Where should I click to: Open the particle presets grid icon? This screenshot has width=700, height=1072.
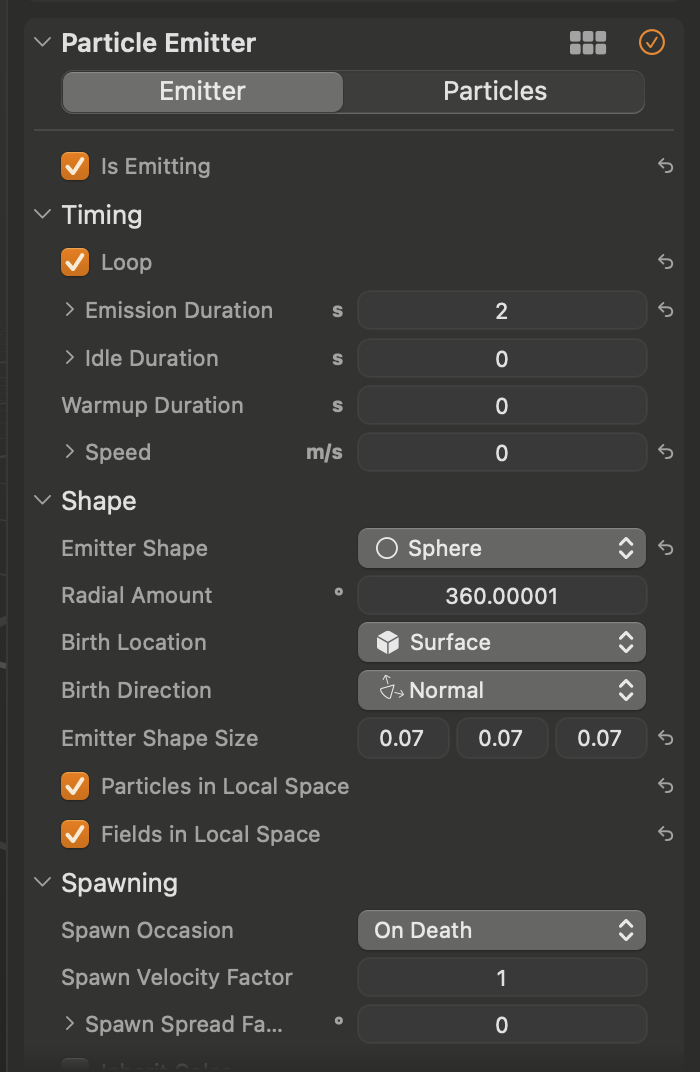pyautogui.click(x=588, y=42)
